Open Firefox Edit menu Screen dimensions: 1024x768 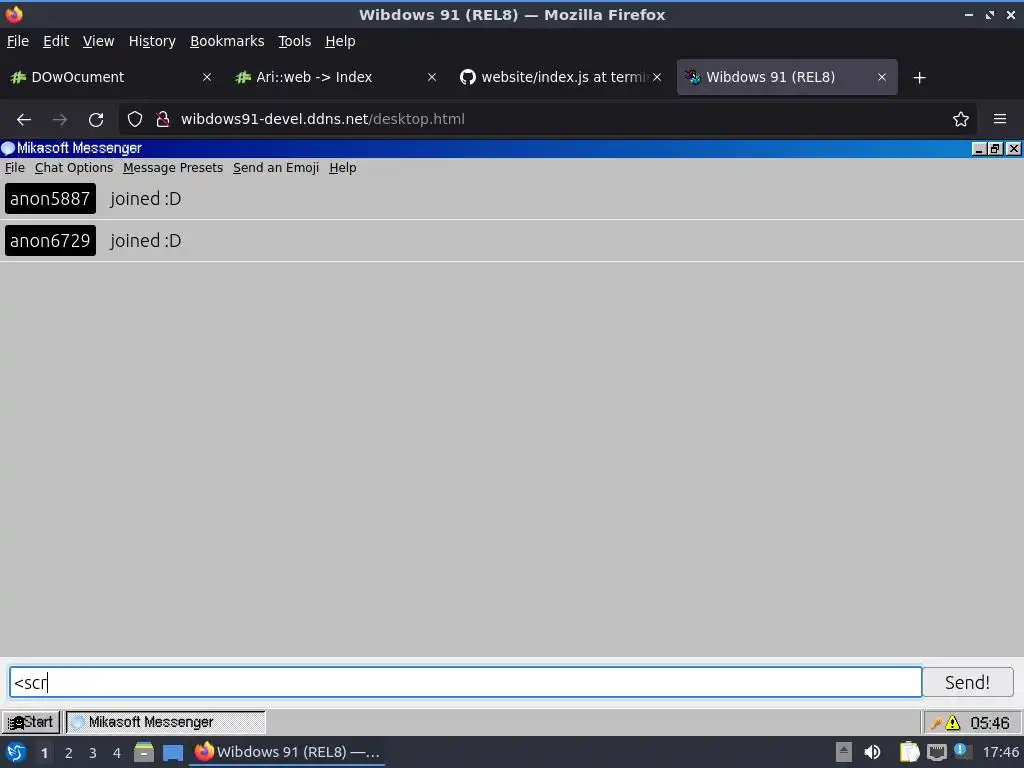56,41
